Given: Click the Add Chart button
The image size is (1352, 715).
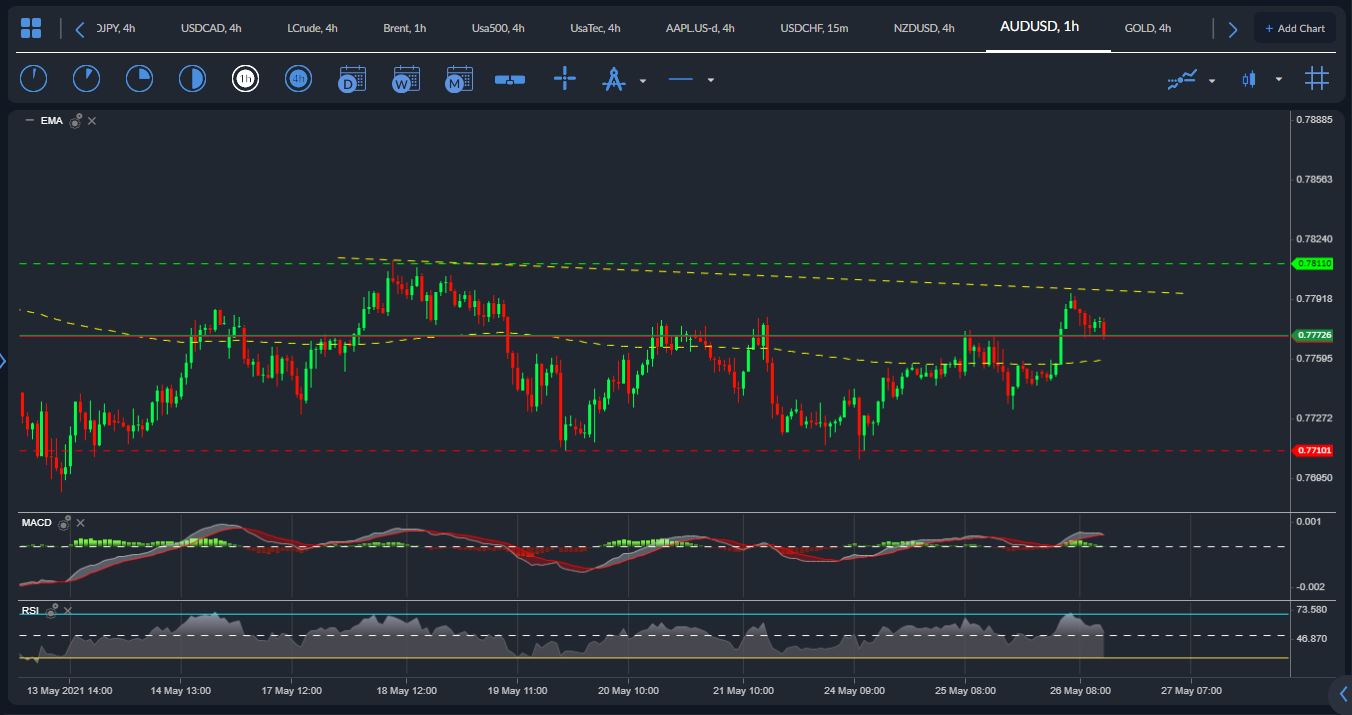Looking at the screenshot, I should point(1294,28).
